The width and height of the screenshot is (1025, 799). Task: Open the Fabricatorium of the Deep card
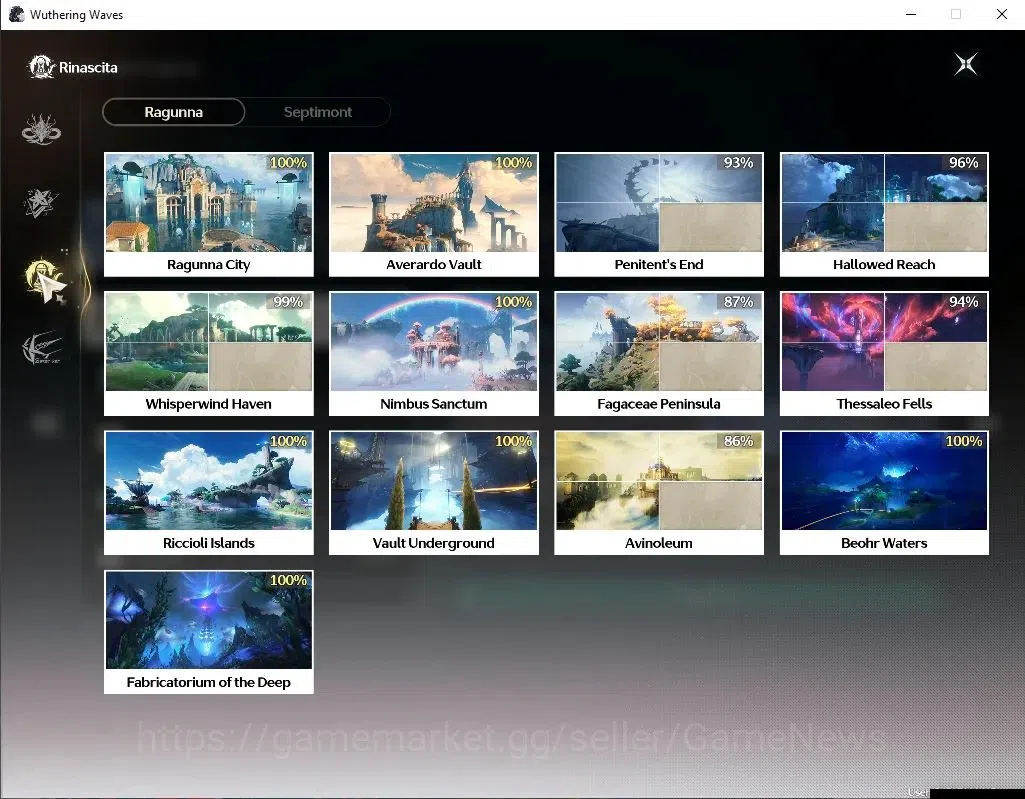click(x=209, y=632)
